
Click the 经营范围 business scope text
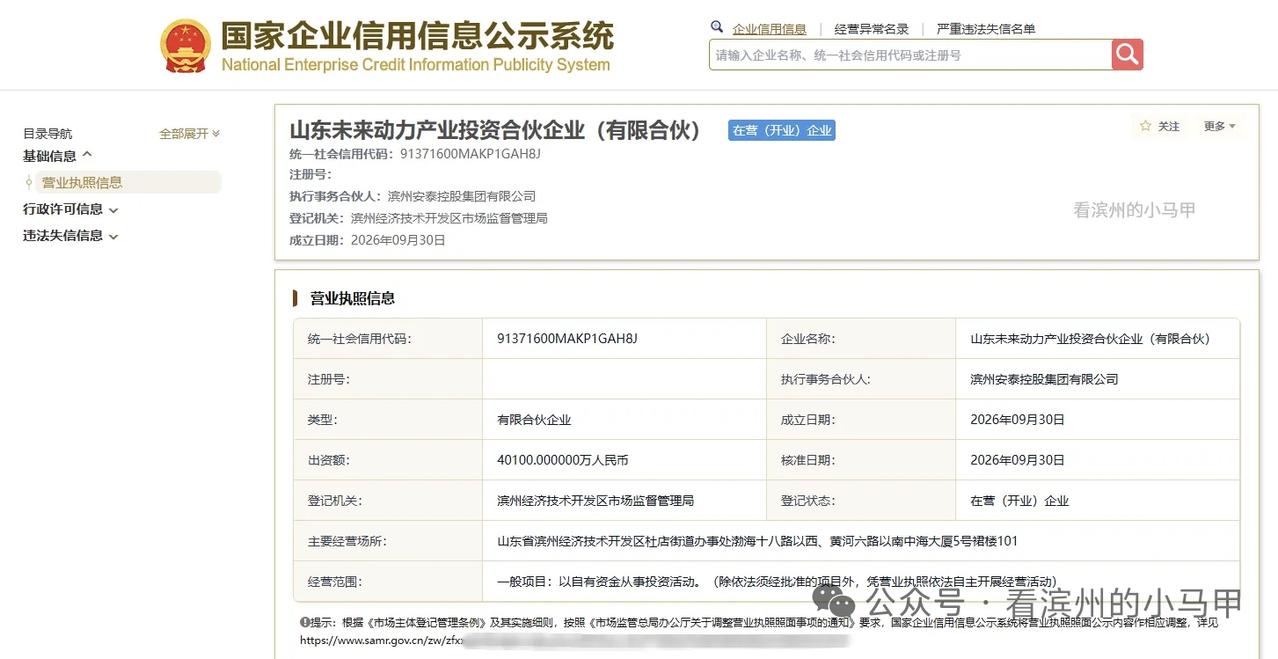click(x=777, y=581)
